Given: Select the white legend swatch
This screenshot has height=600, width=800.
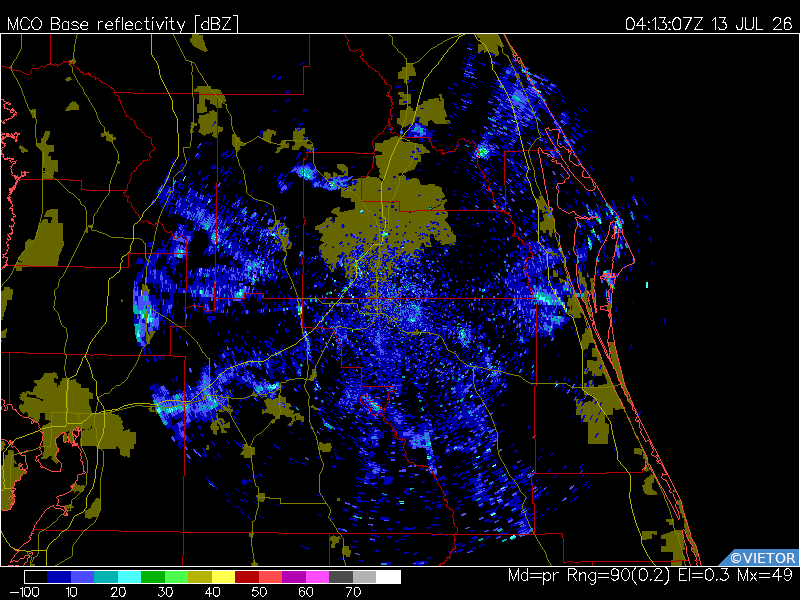Looking at the screenshot, I should pos(388,577).
